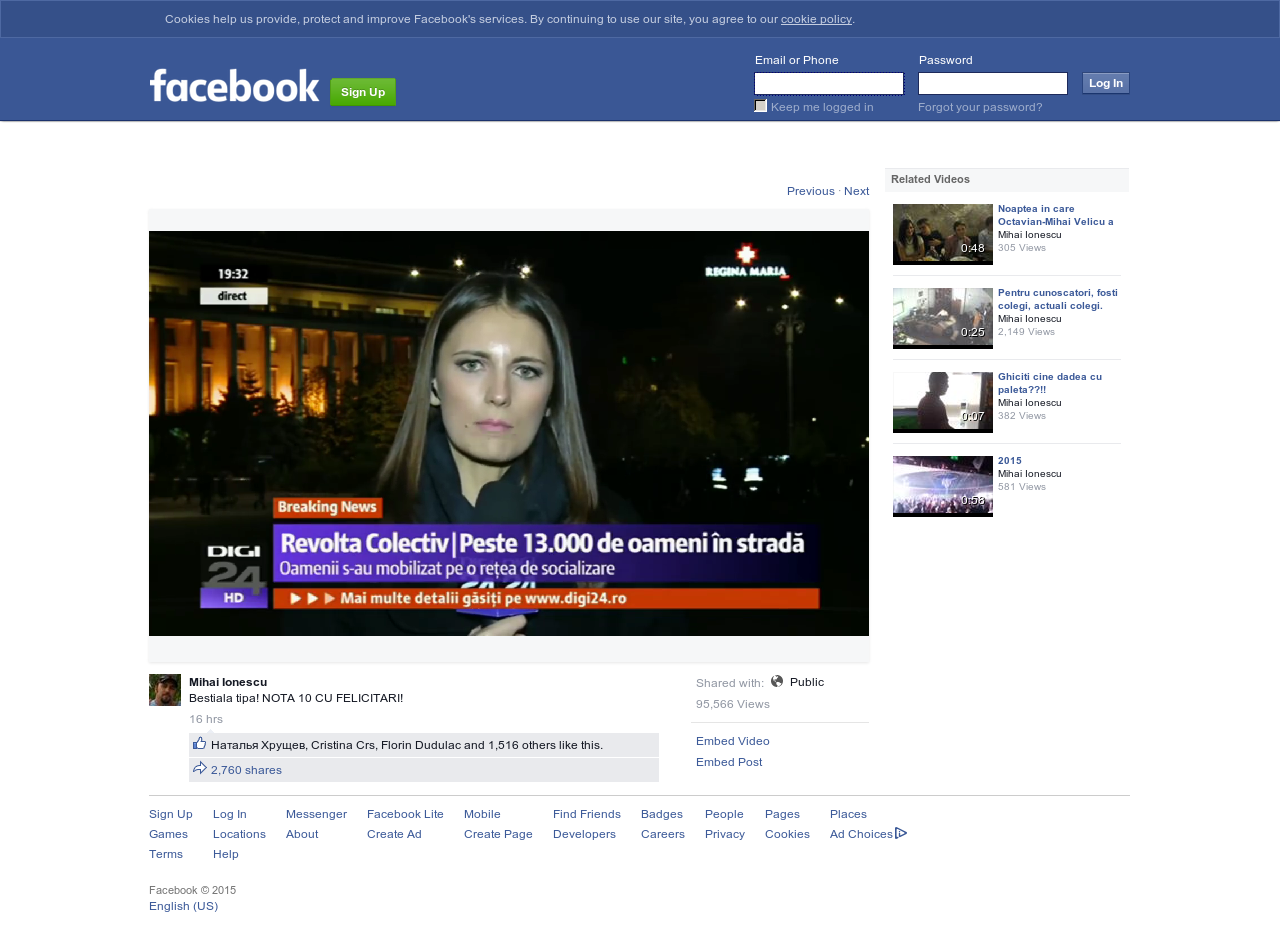The image size is (1280, 934).
Task: Open Create Ad footer link
Action: (394, 834)
